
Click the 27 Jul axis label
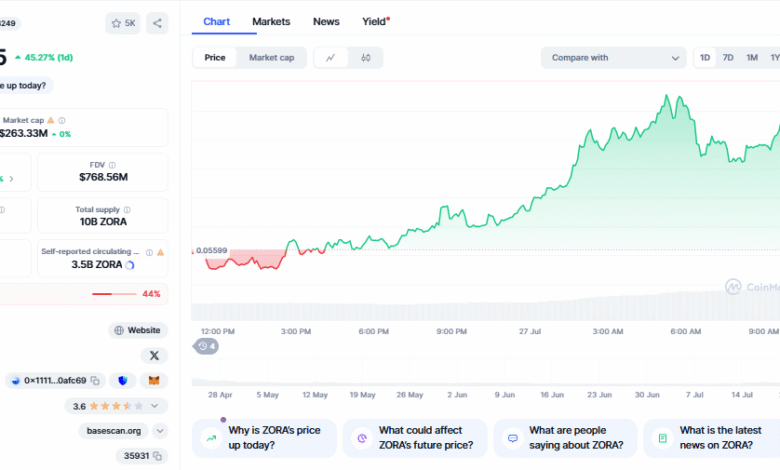point(530,332)
